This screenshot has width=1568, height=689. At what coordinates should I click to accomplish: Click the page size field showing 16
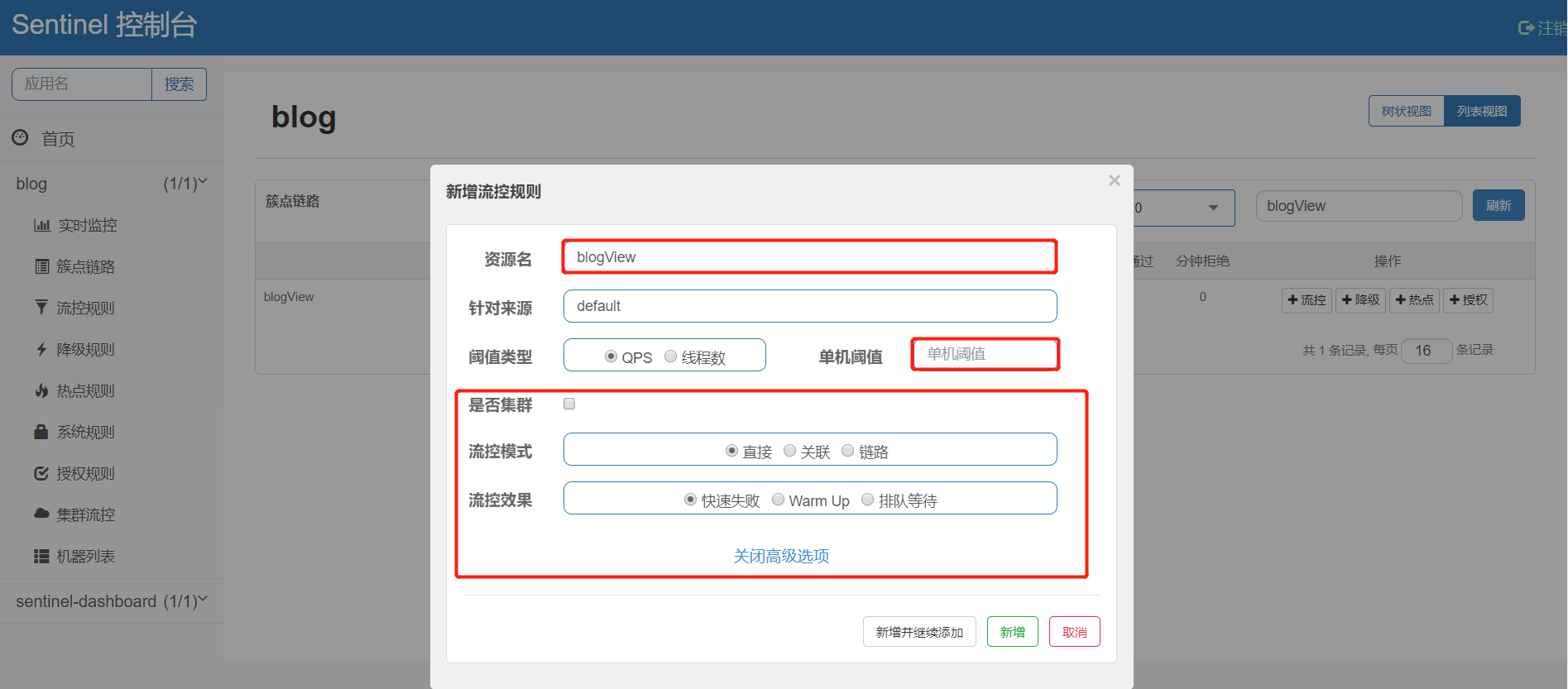click(x=1427, y=351)
